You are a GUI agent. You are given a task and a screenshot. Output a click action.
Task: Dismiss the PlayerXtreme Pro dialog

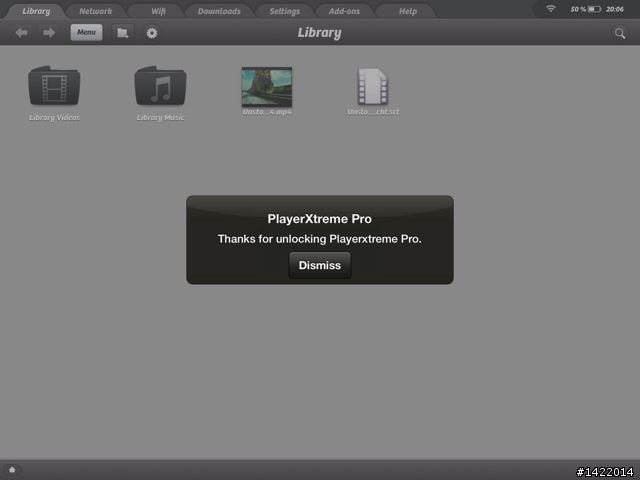pos(320,265)
